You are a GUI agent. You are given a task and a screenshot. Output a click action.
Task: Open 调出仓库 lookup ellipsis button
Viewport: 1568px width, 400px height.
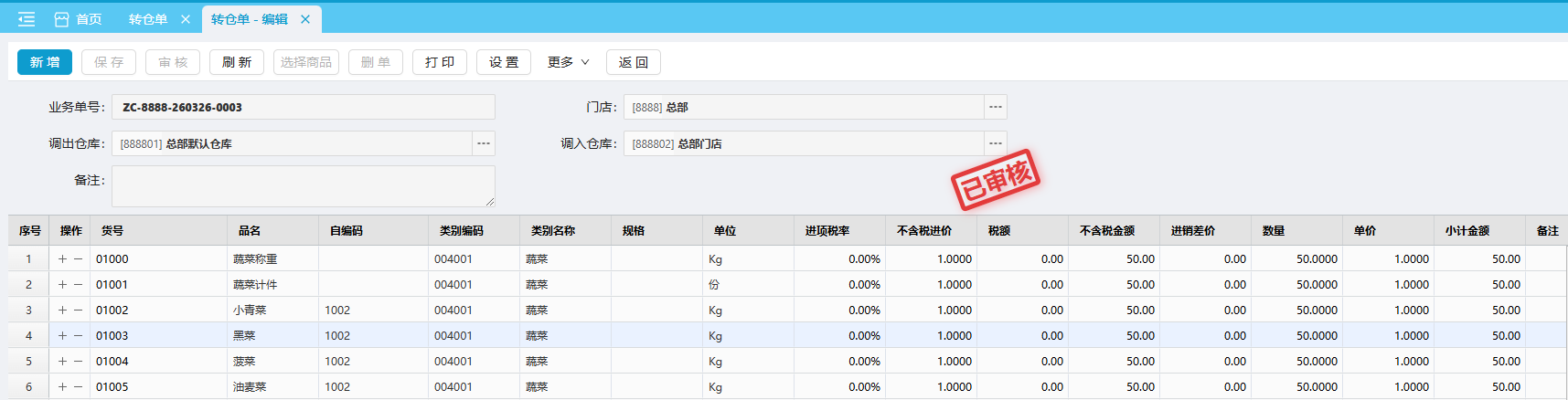[484, 144]
